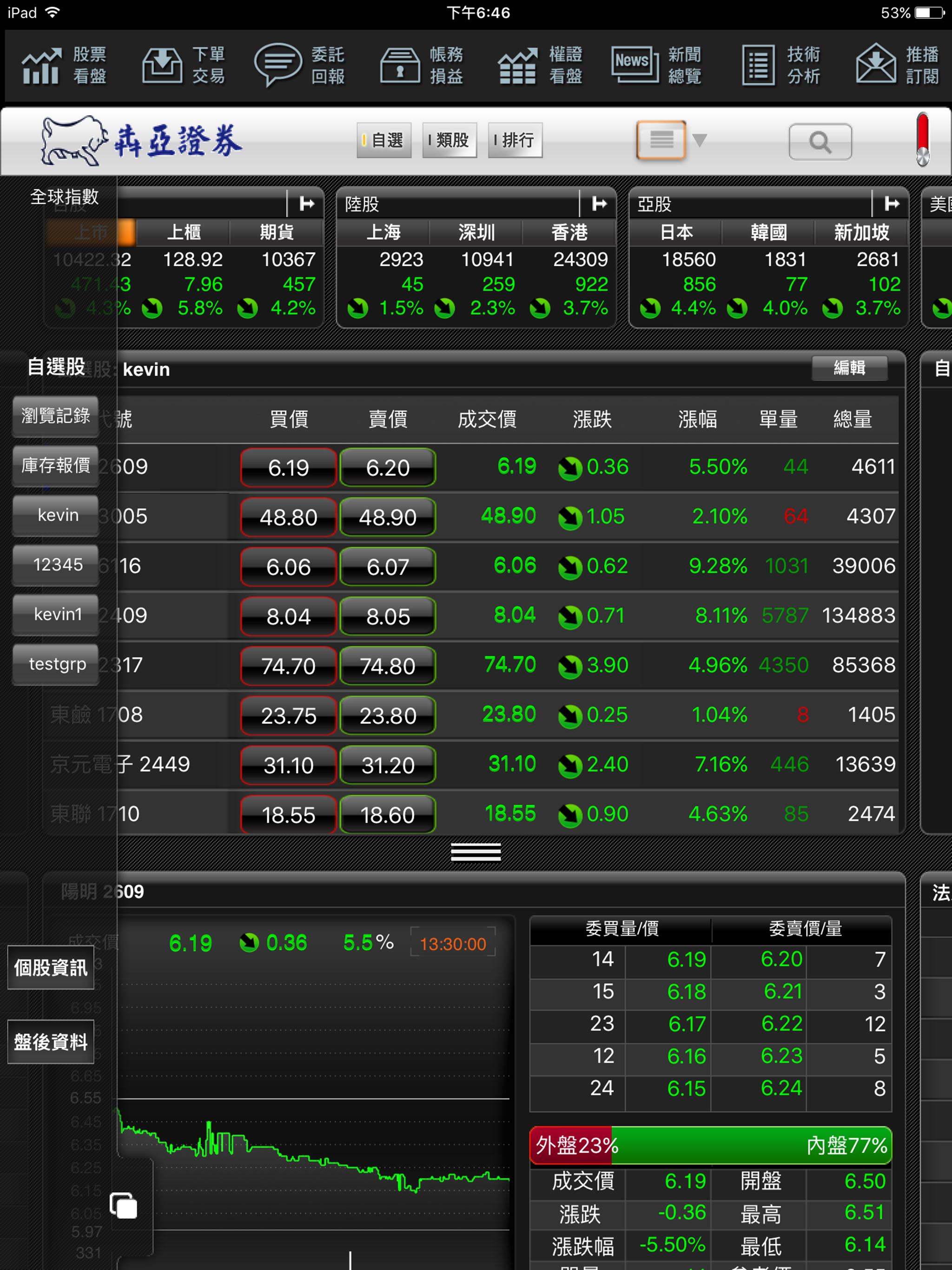Image resolution: width=952 pixels, height=1270 pixels.
Task: Switch to the 排行 tab
Action: point(515,140)
